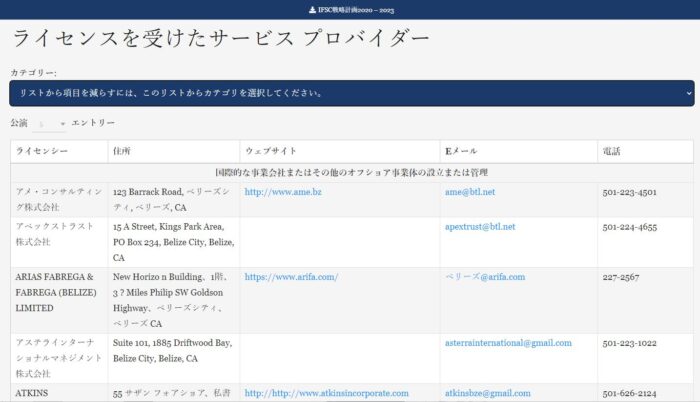Click the エントリー label
The image size is (700, 402).
(93, 123)
